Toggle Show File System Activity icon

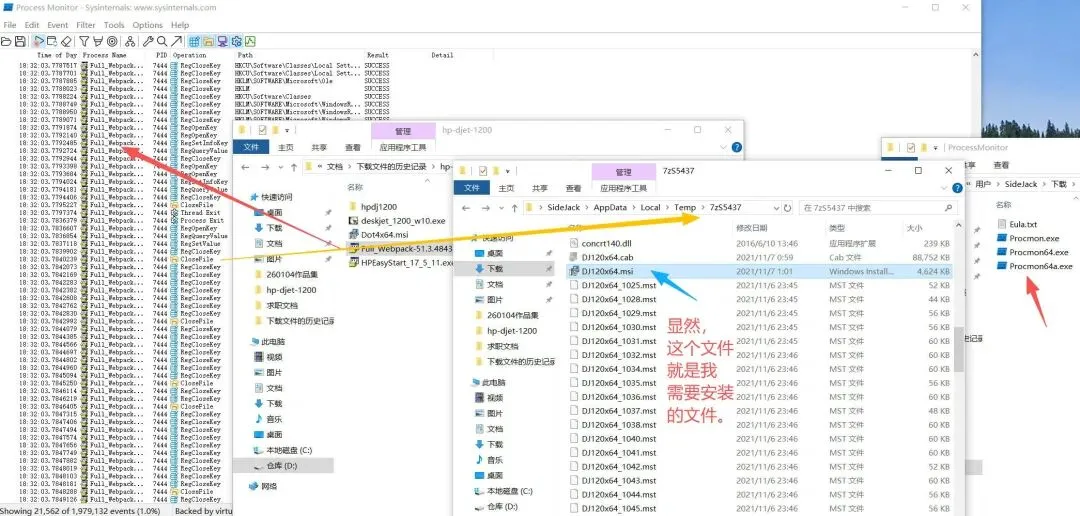pos(209,41)
